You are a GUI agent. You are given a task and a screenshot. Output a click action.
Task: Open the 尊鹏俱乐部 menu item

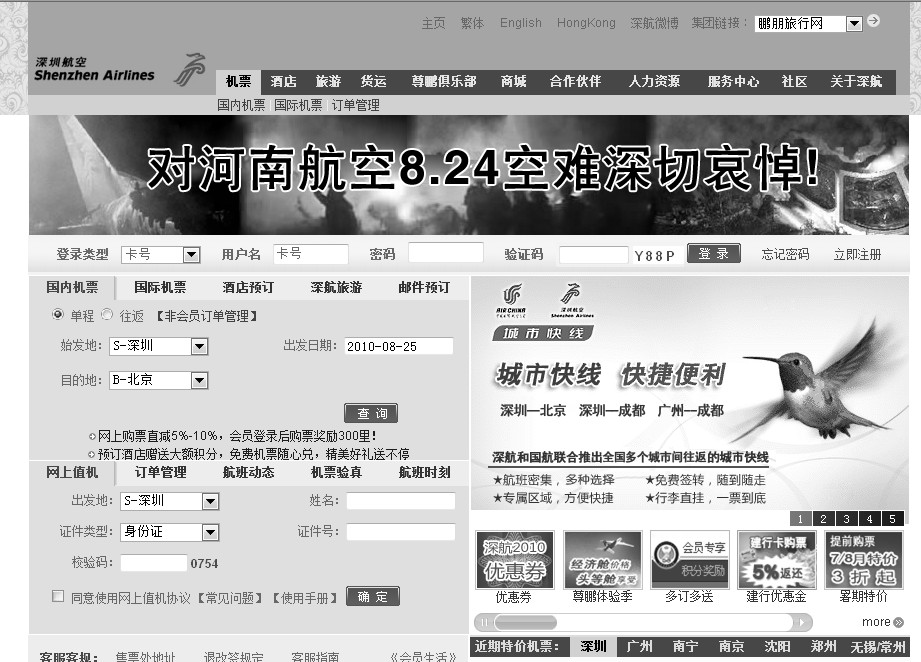(x=444, y=82)
